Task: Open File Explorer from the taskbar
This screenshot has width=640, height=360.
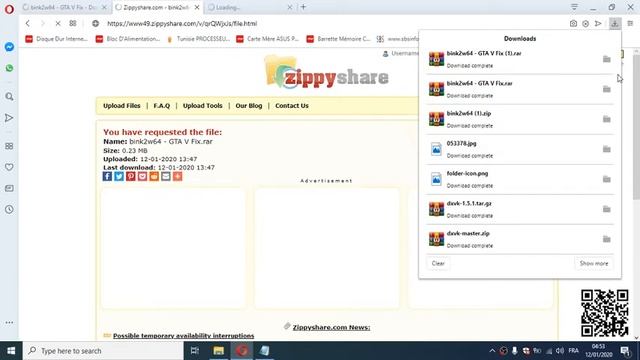Action: tap(218, 351)
